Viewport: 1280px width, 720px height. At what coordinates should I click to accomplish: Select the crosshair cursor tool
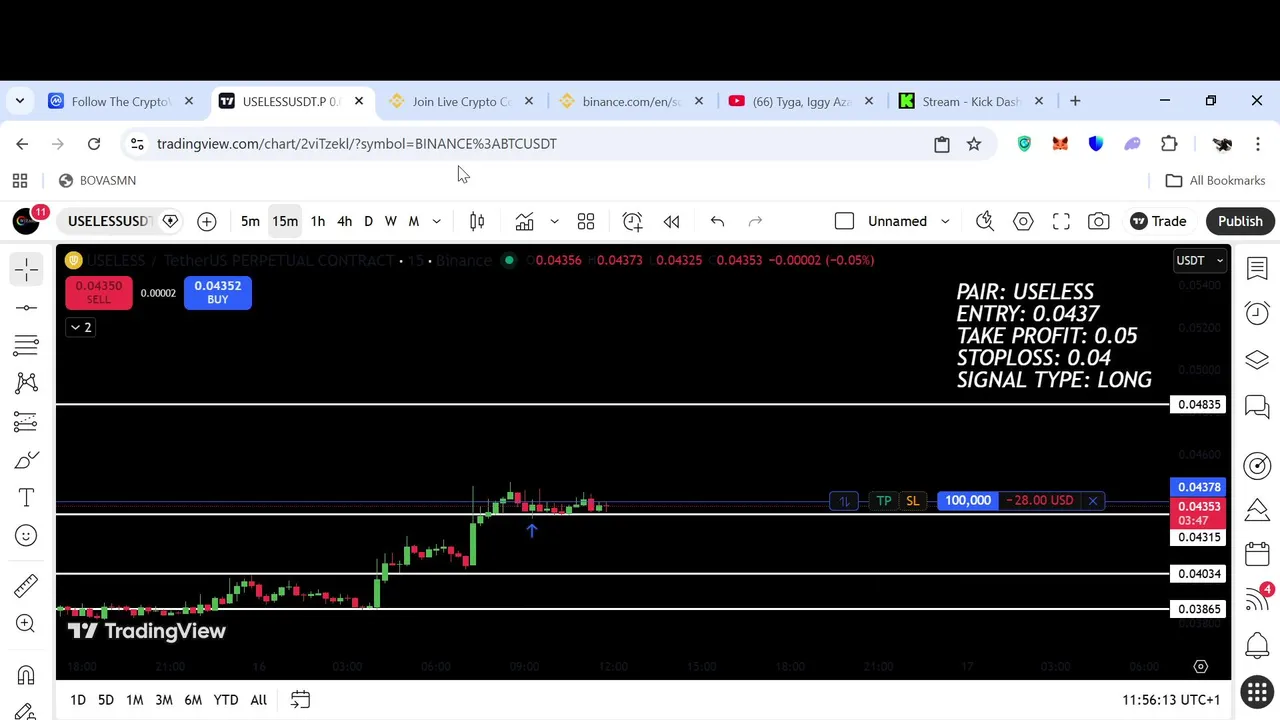26,269
